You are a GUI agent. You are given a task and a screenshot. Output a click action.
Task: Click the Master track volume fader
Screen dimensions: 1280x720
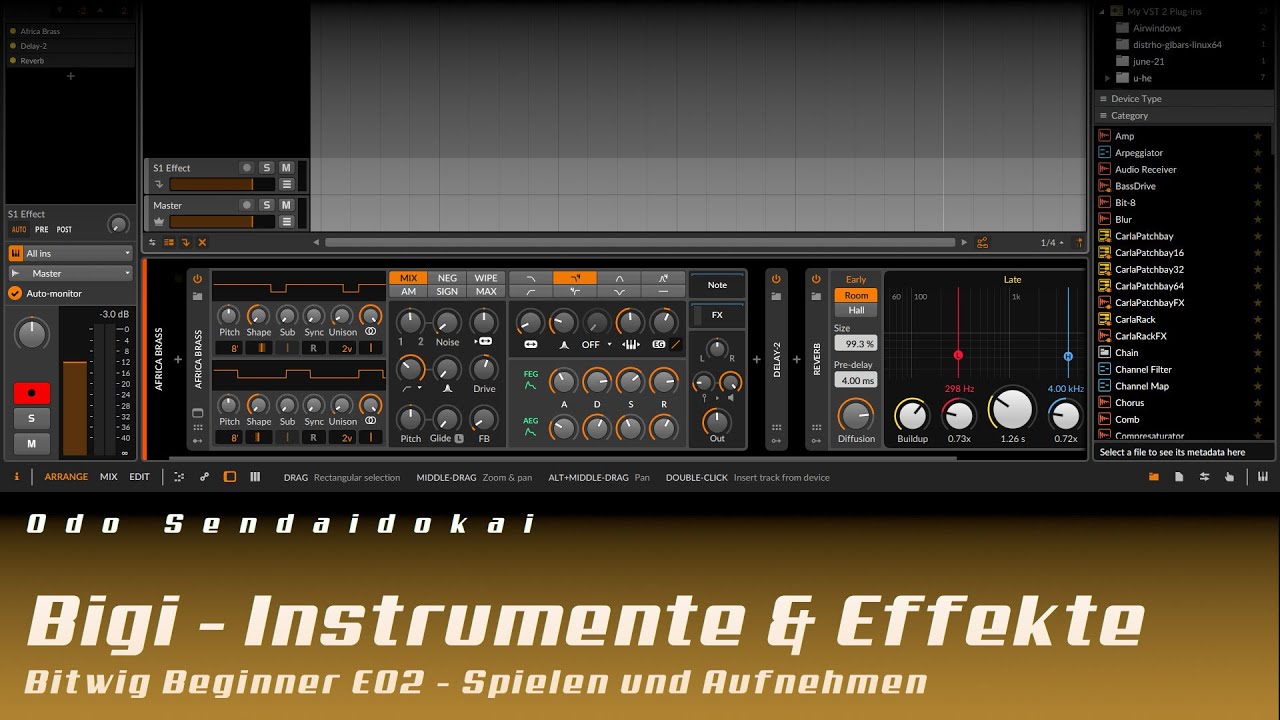(224, 222)
